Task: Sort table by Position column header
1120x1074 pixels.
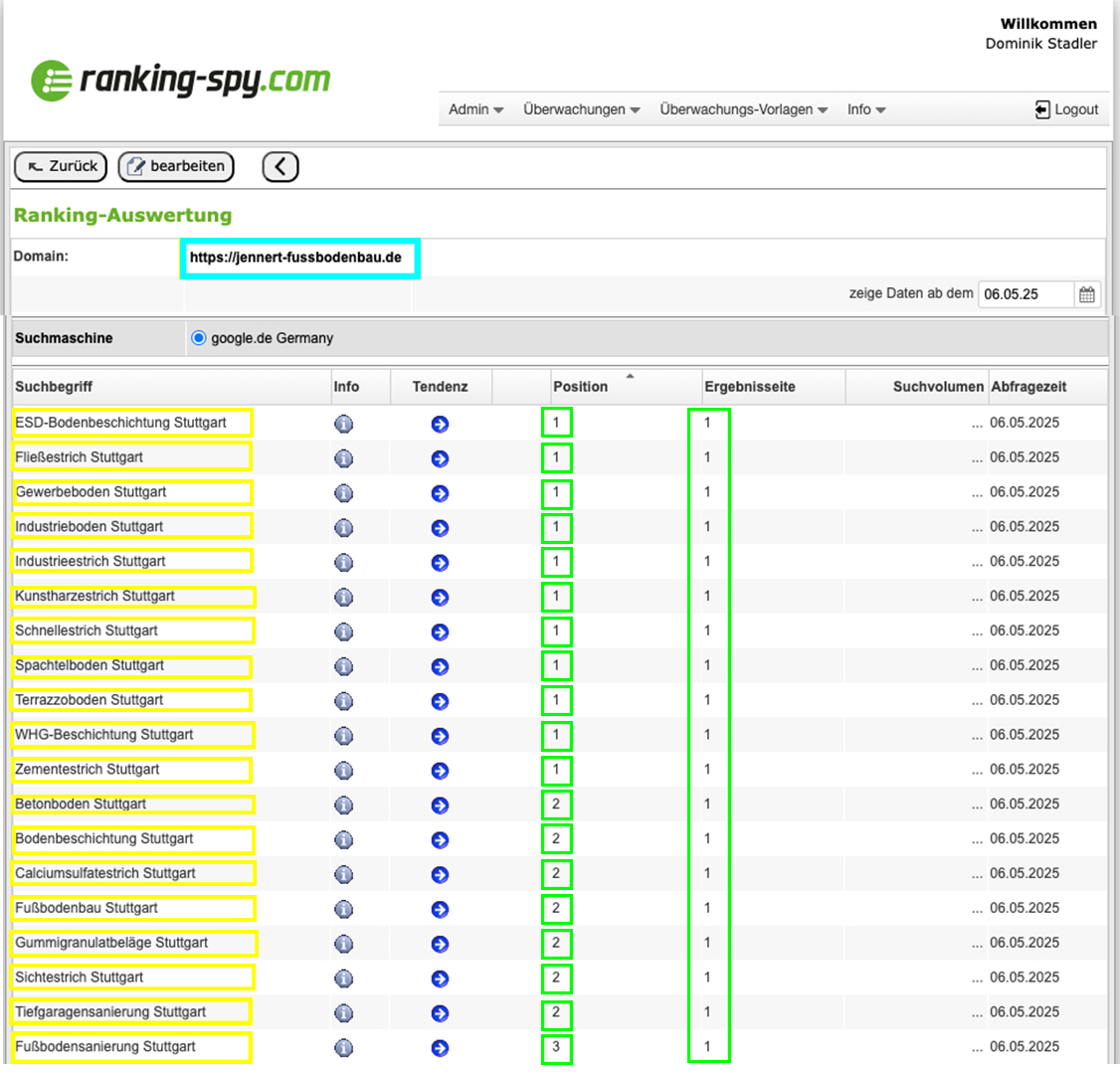Action: click(x=581, y=387)
